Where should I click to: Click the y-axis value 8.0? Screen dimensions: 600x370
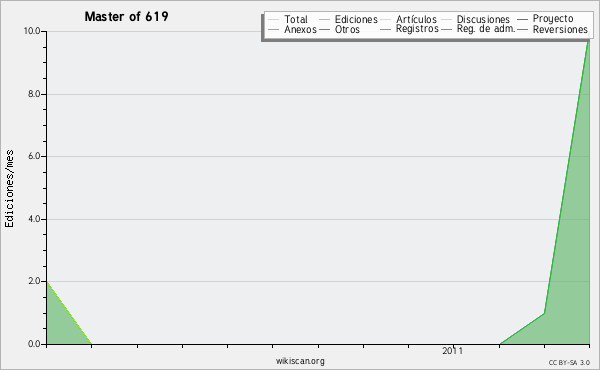pyautogui.click(x=34, y=94)
